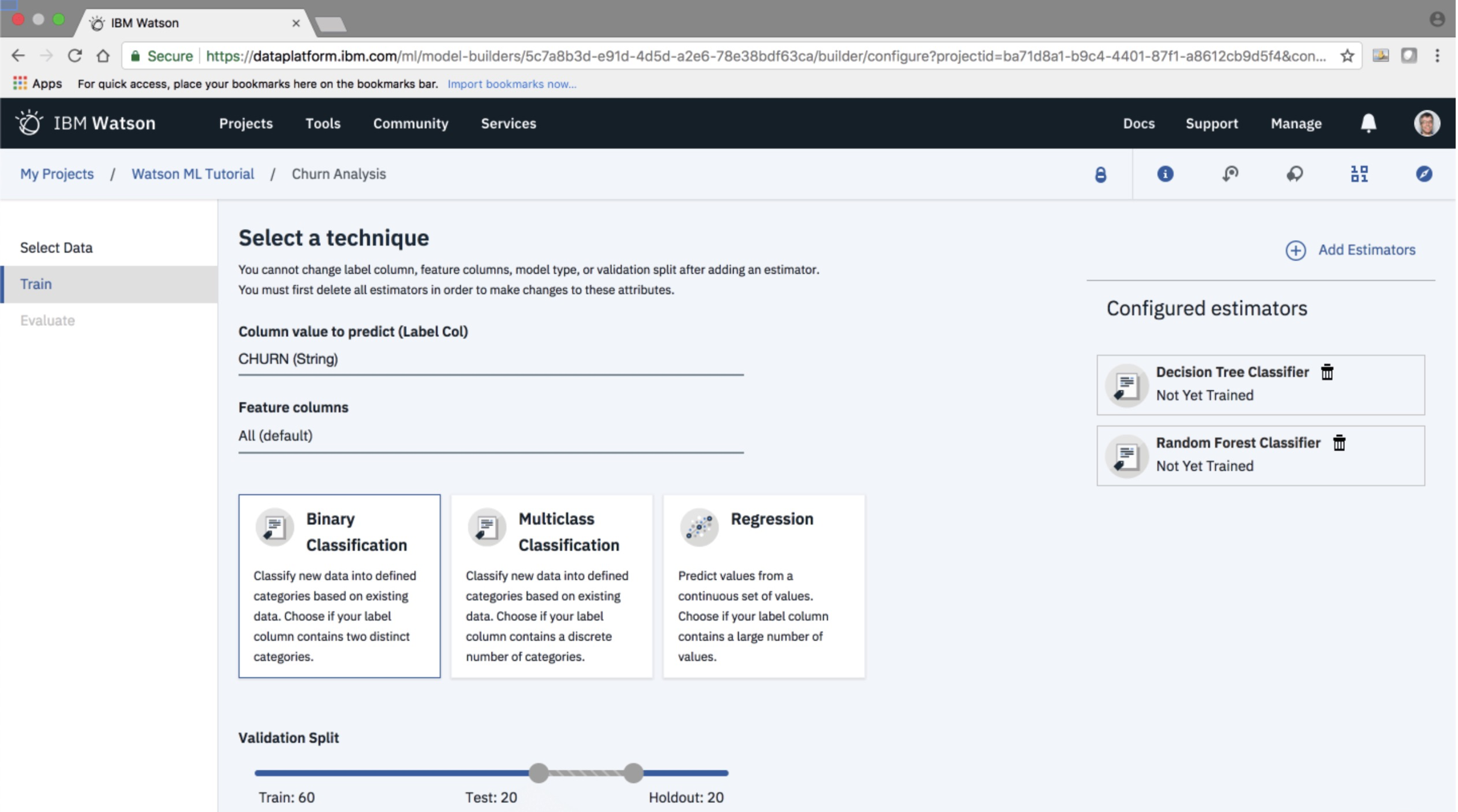Screen dimensions: 1458x812
Task: Select the Regression technique card
Action: tap(763, 586)
